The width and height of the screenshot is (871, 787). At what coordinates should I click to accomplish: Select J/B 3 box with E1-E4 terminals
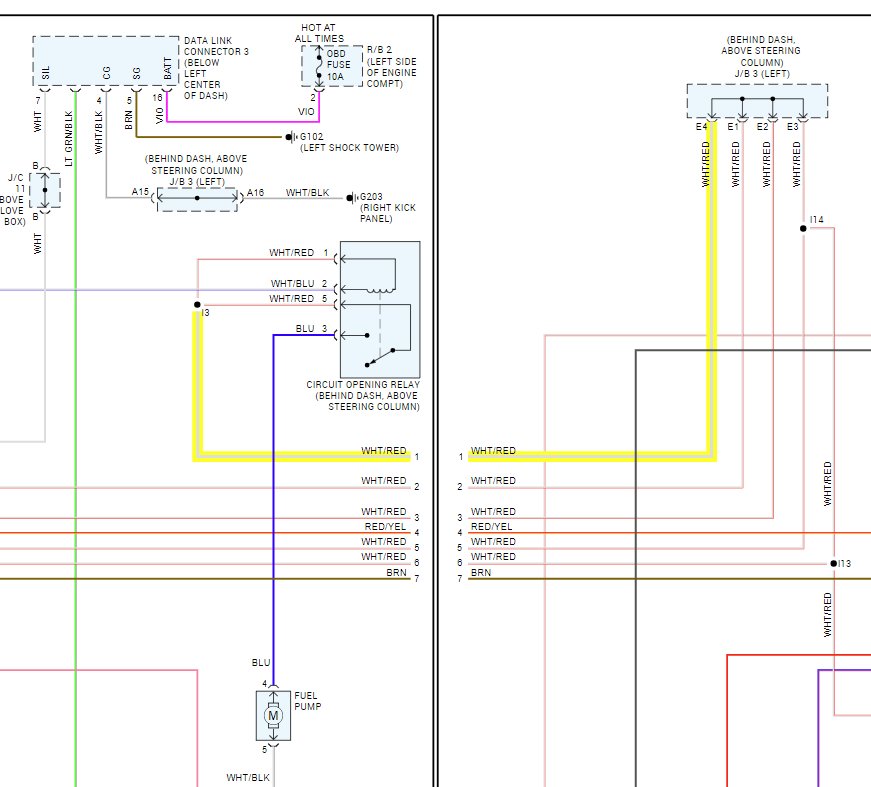tap(757, 101)
